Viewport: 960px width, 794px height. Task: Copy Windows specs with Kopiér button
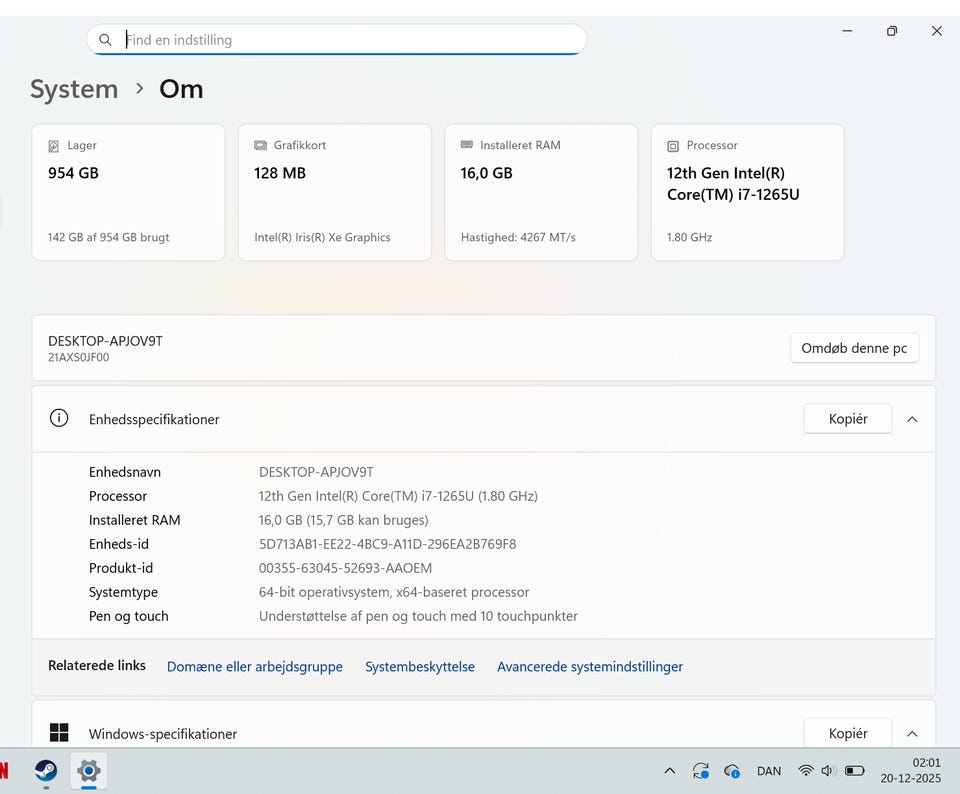tap(847, 734)
